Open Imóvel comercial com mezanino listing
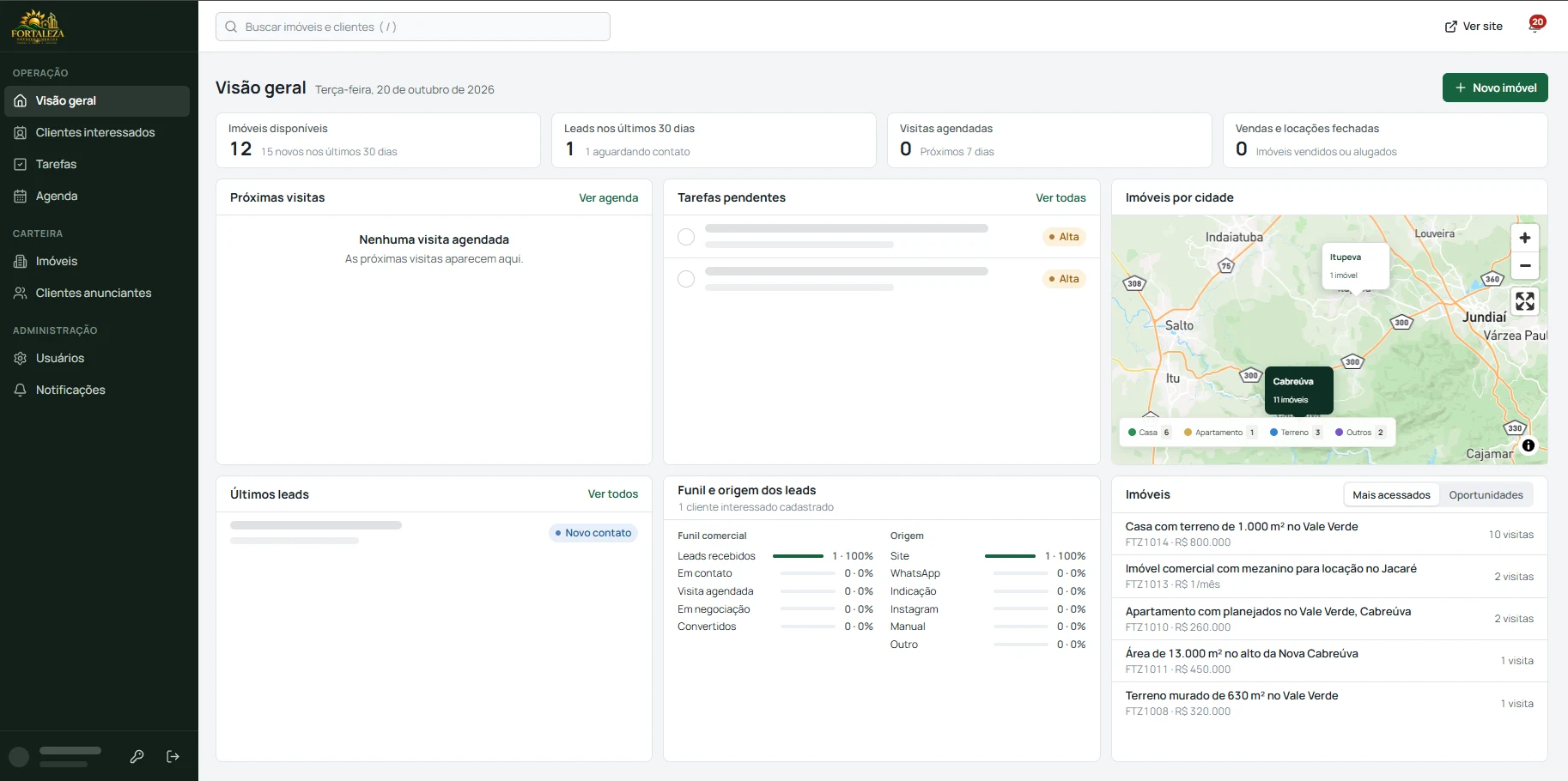This screenshot has height=781, width=1568. pos(1329,576)
